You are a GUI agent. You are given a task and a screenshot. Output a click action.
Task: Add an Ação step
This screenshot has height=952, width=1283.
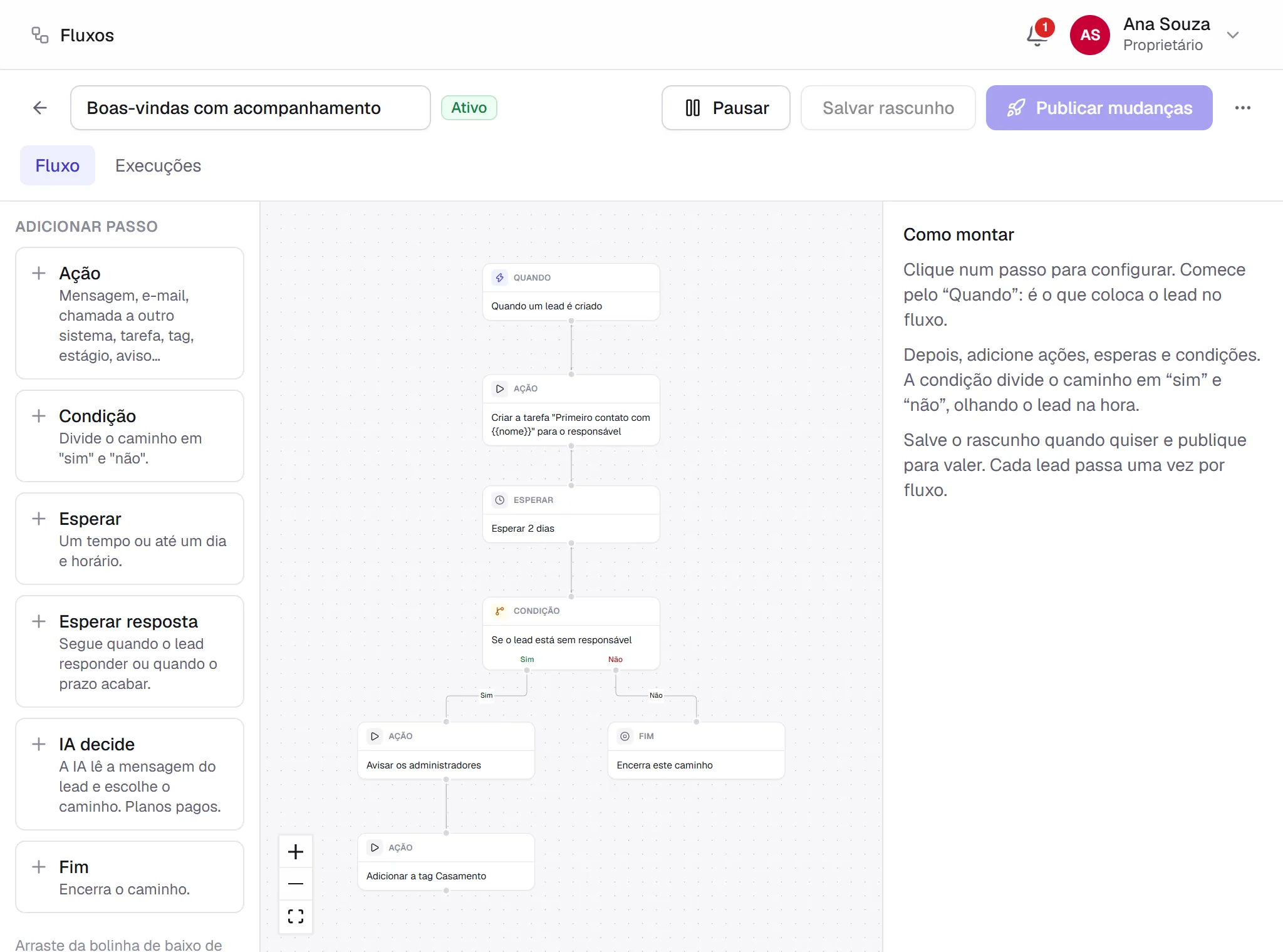(x=130, y=313)
